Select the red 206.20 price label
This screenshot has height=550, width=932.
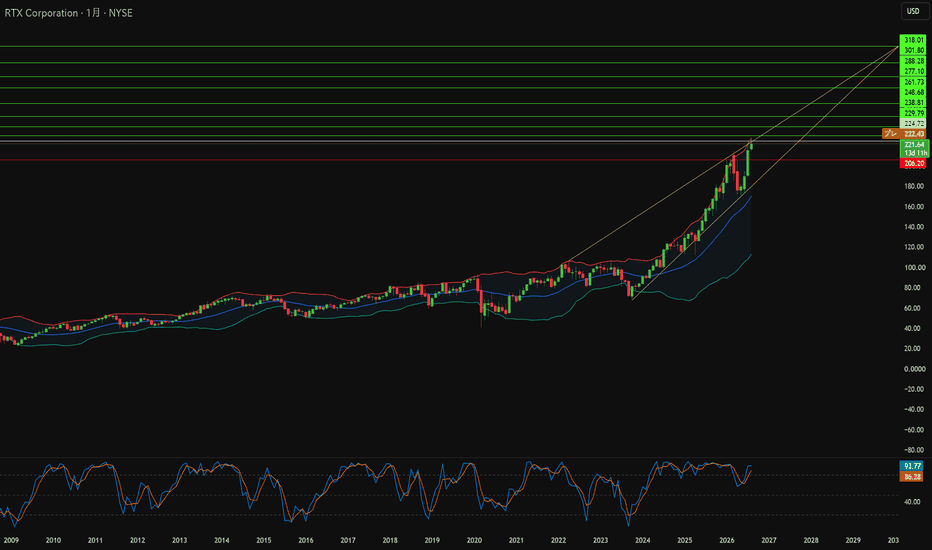click(x=914, y=163)
